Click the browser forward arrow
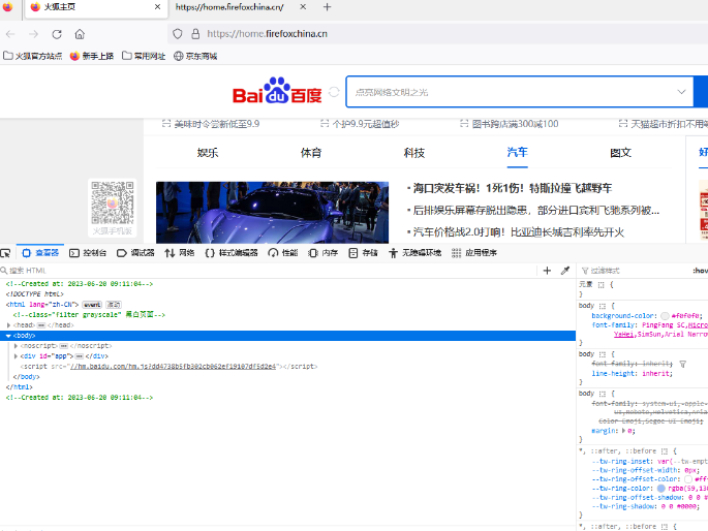This screenshot has height=531, width=708. [33, 34]
